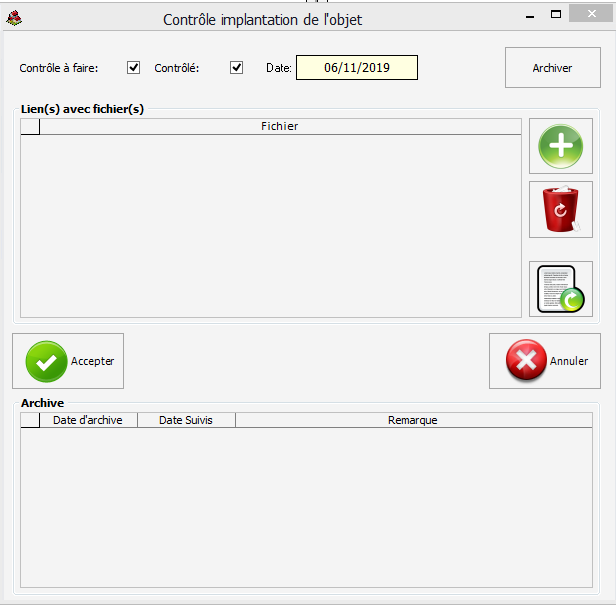
Task: Click inside the empty Archive table area
Action: click(305, 505)
